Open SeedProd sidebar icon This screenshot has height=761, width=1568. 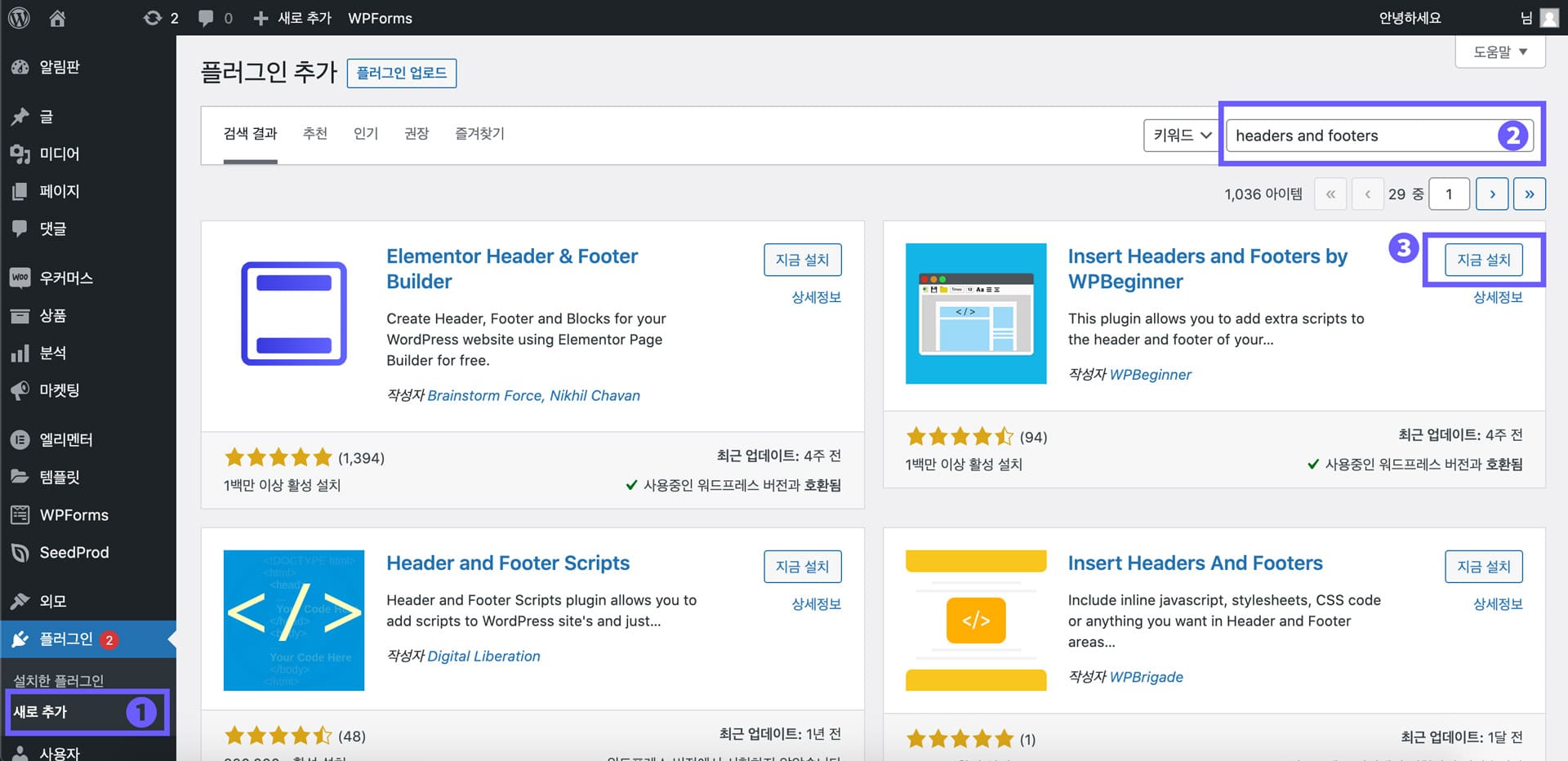tap(20, 552)
